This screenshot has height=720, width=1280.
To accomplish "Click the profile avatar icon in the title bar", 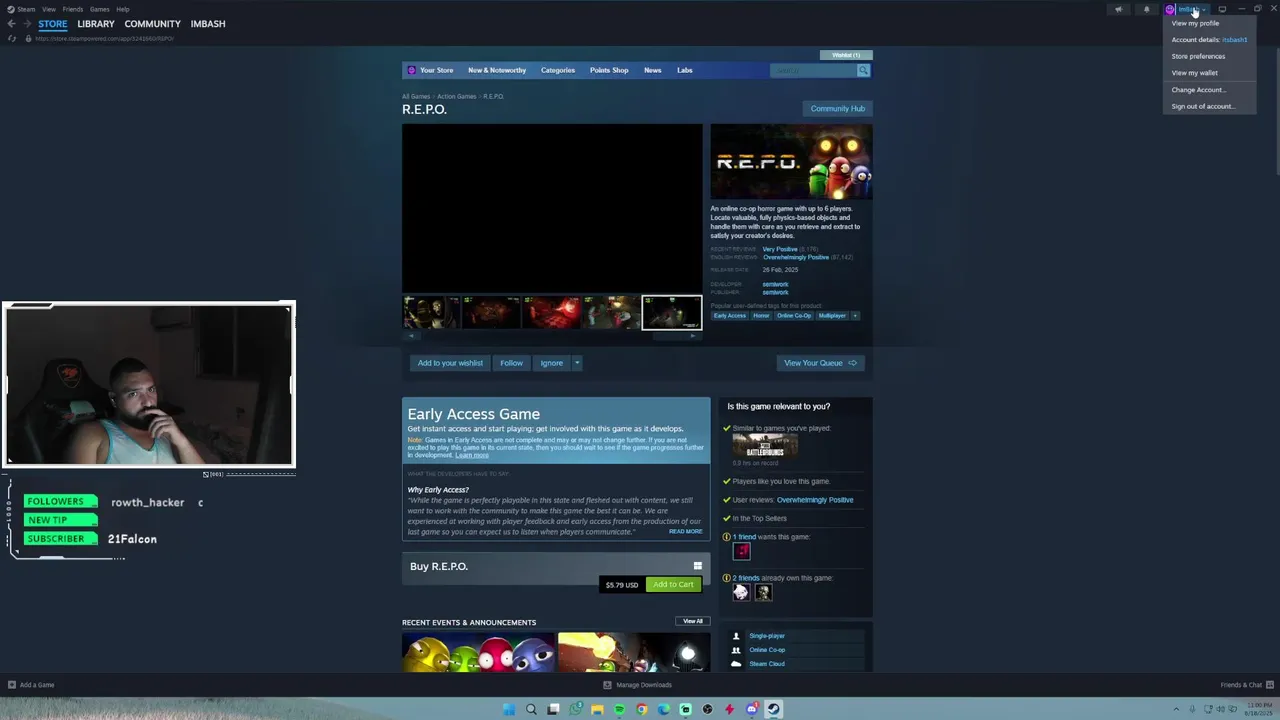I will pos(1170,9).
